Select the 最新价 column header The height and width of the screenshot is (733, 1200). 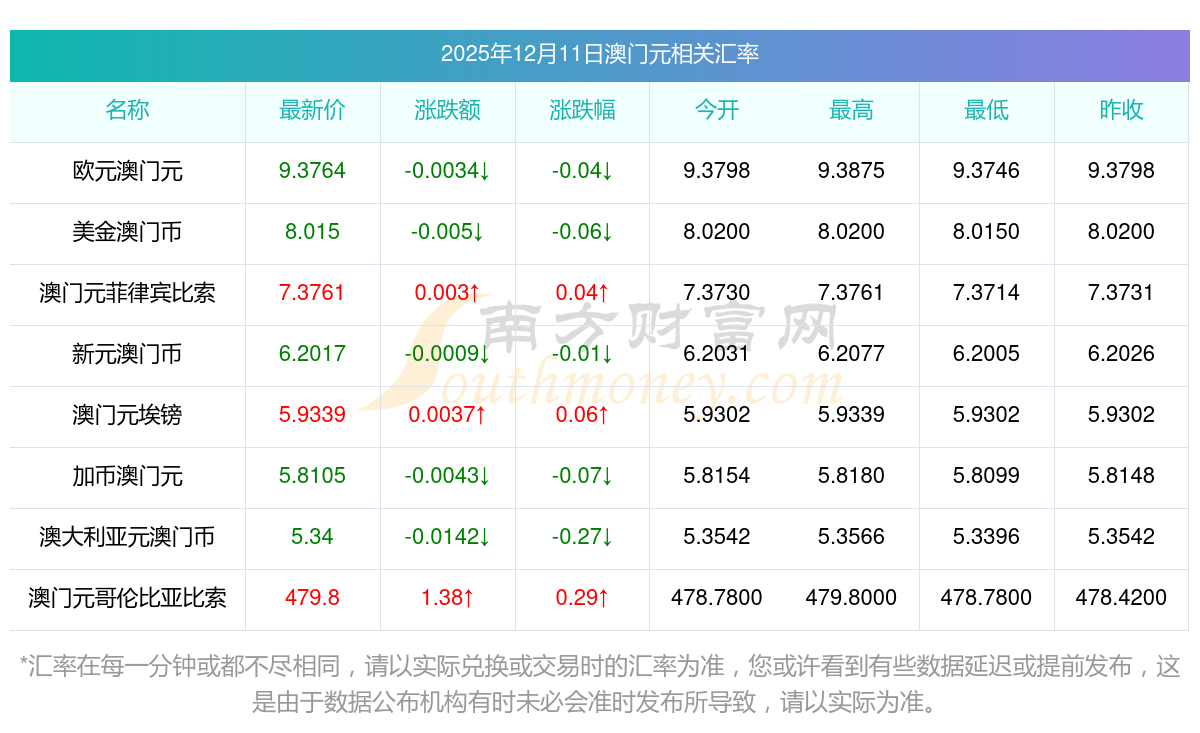pyautogui.click(x=312, y=110)
